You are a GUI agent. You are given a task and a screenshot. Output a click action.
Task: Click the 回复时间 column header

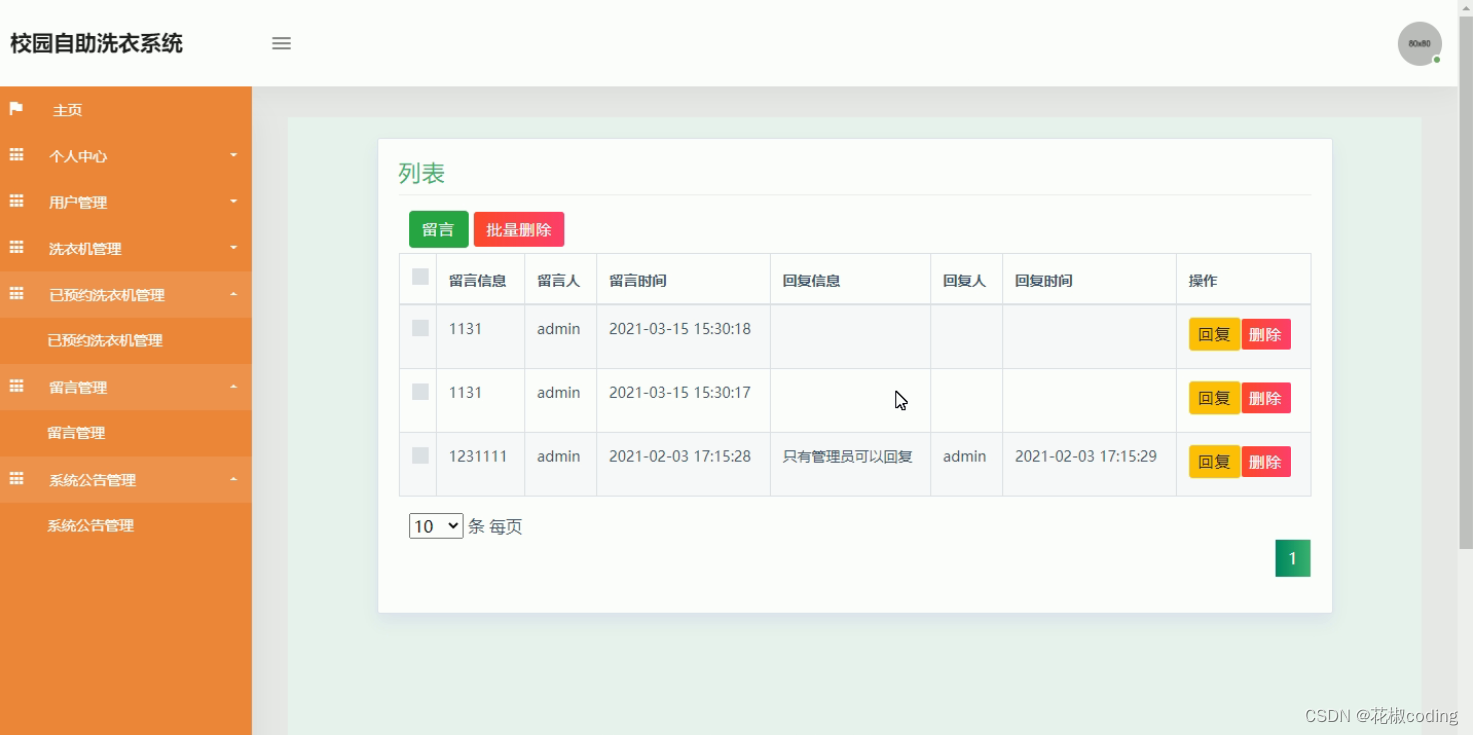(1044, 281)
